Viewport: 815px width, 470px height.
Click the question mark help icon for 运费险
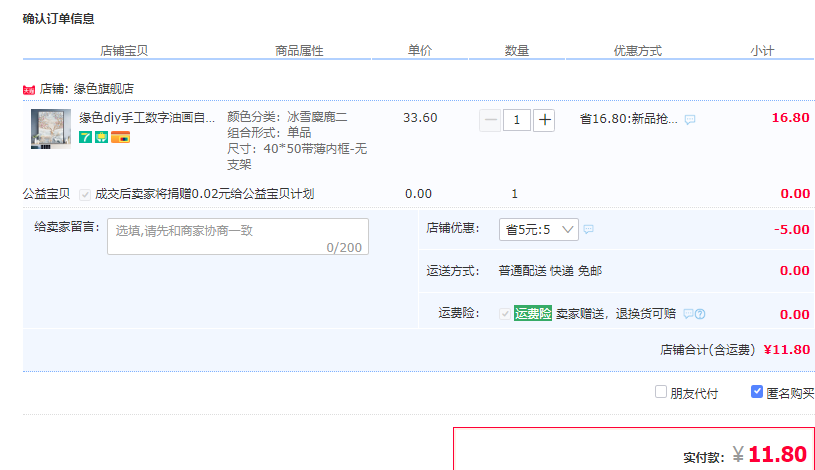[700, 314]
